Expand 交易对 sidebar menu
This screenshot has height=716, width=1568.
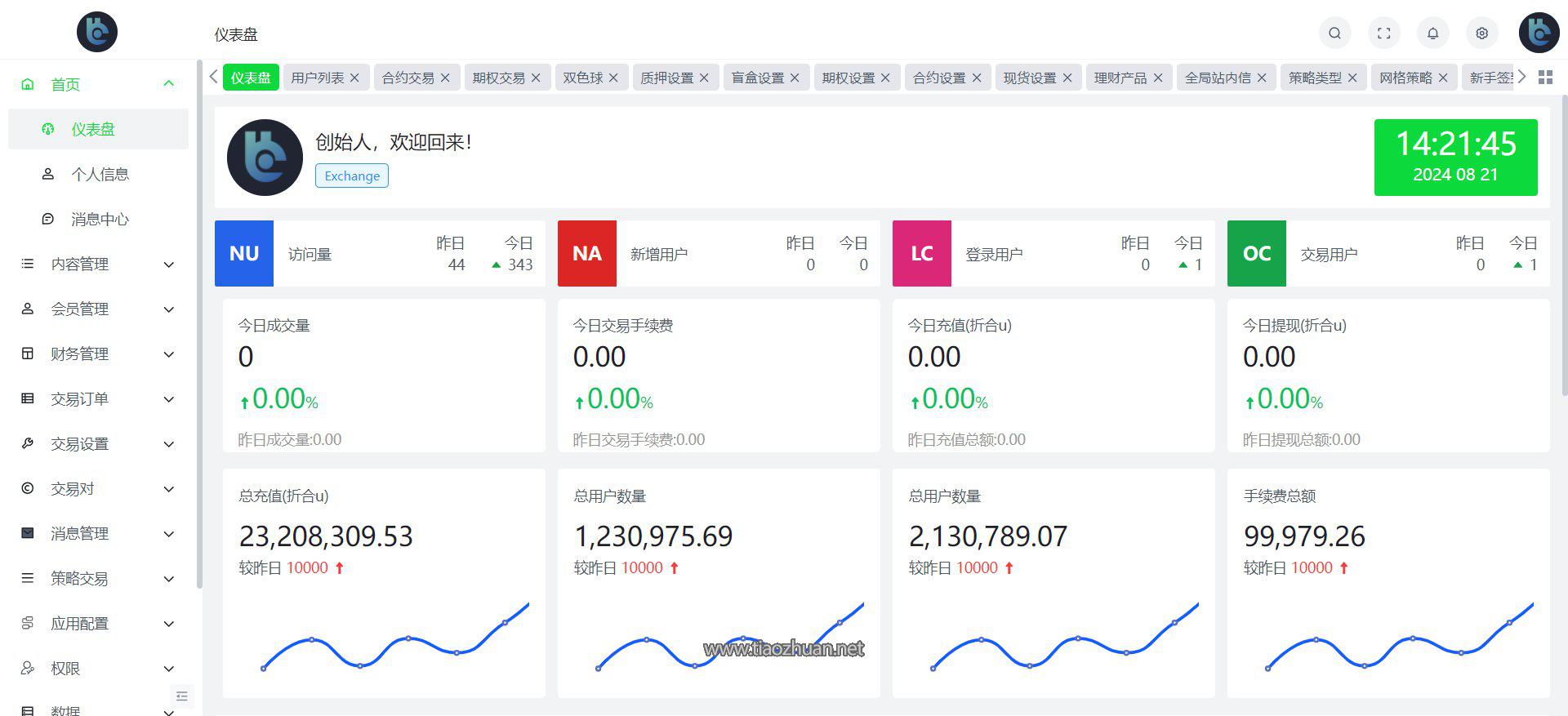coord(98,488)
